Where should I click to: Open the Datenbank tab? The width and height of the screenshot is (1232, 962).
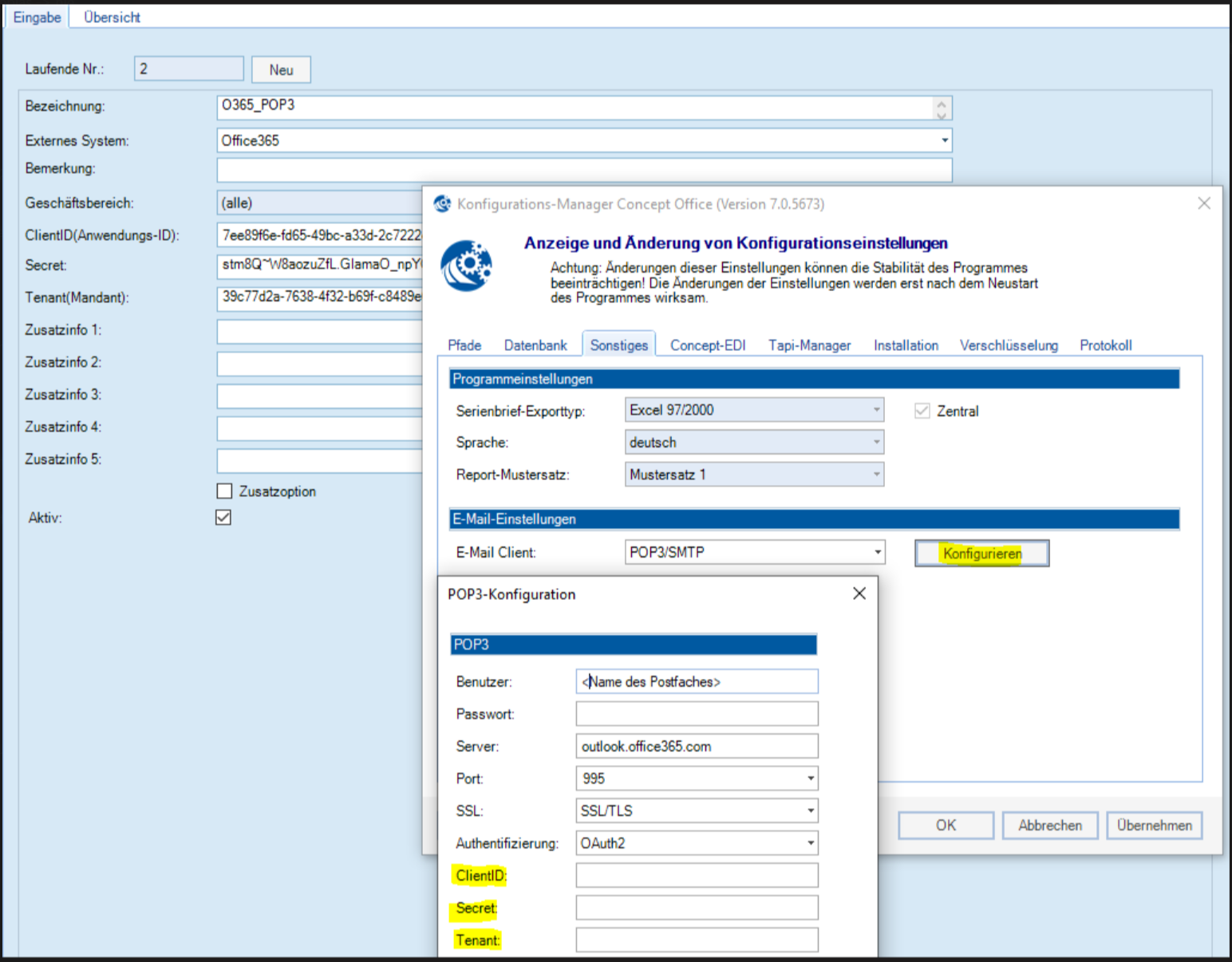[x=535, y=345]
